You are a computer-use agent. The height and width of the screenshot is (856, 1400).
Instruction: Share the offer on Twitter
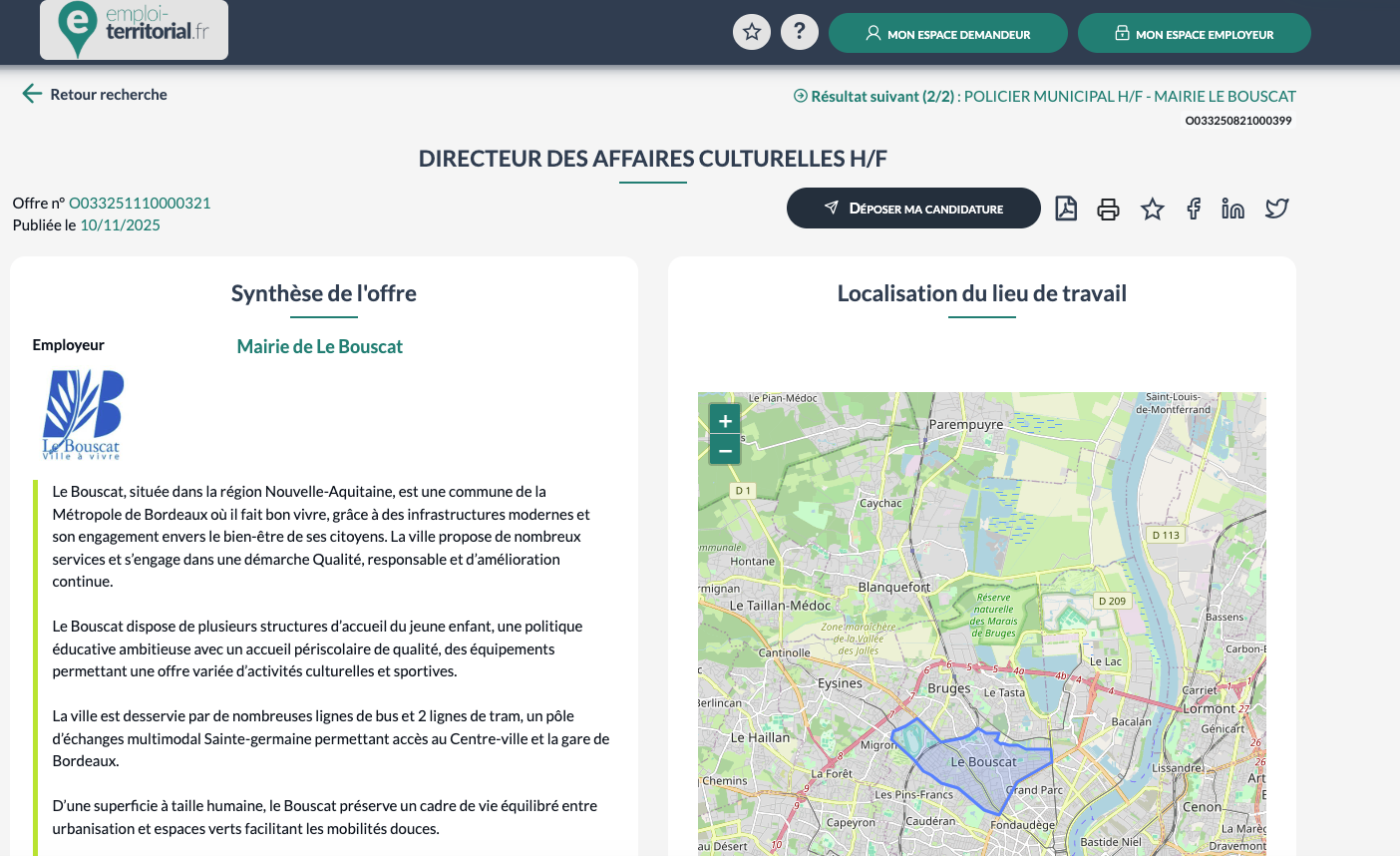(x=1276, y=209)
